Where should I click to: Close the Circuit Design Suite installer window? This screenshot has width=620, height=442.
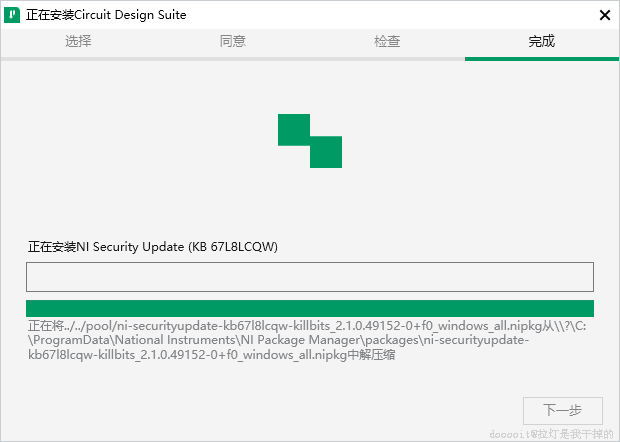(x=604, y=15)
